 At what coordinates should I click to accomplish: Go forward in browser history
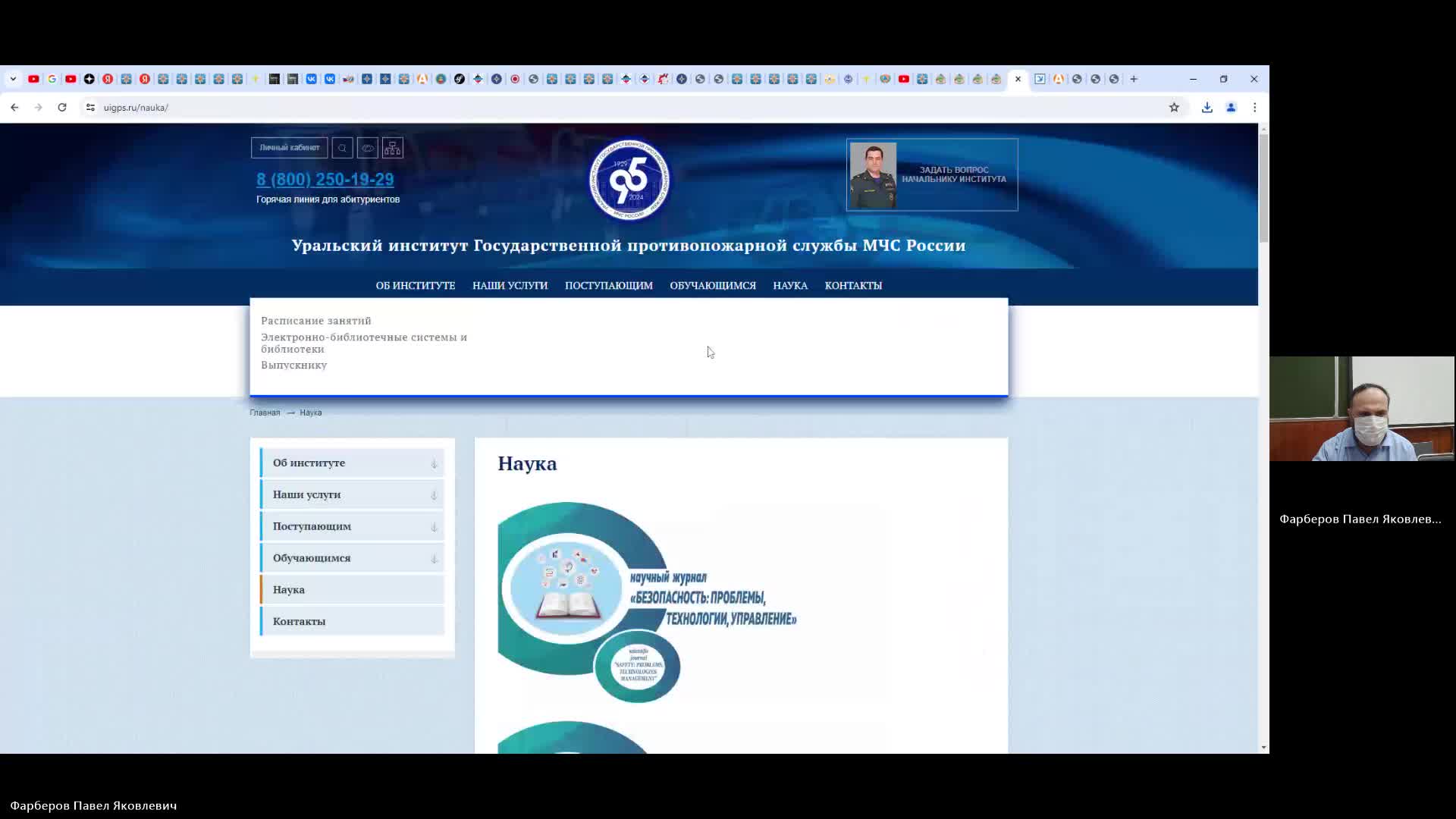38,108
